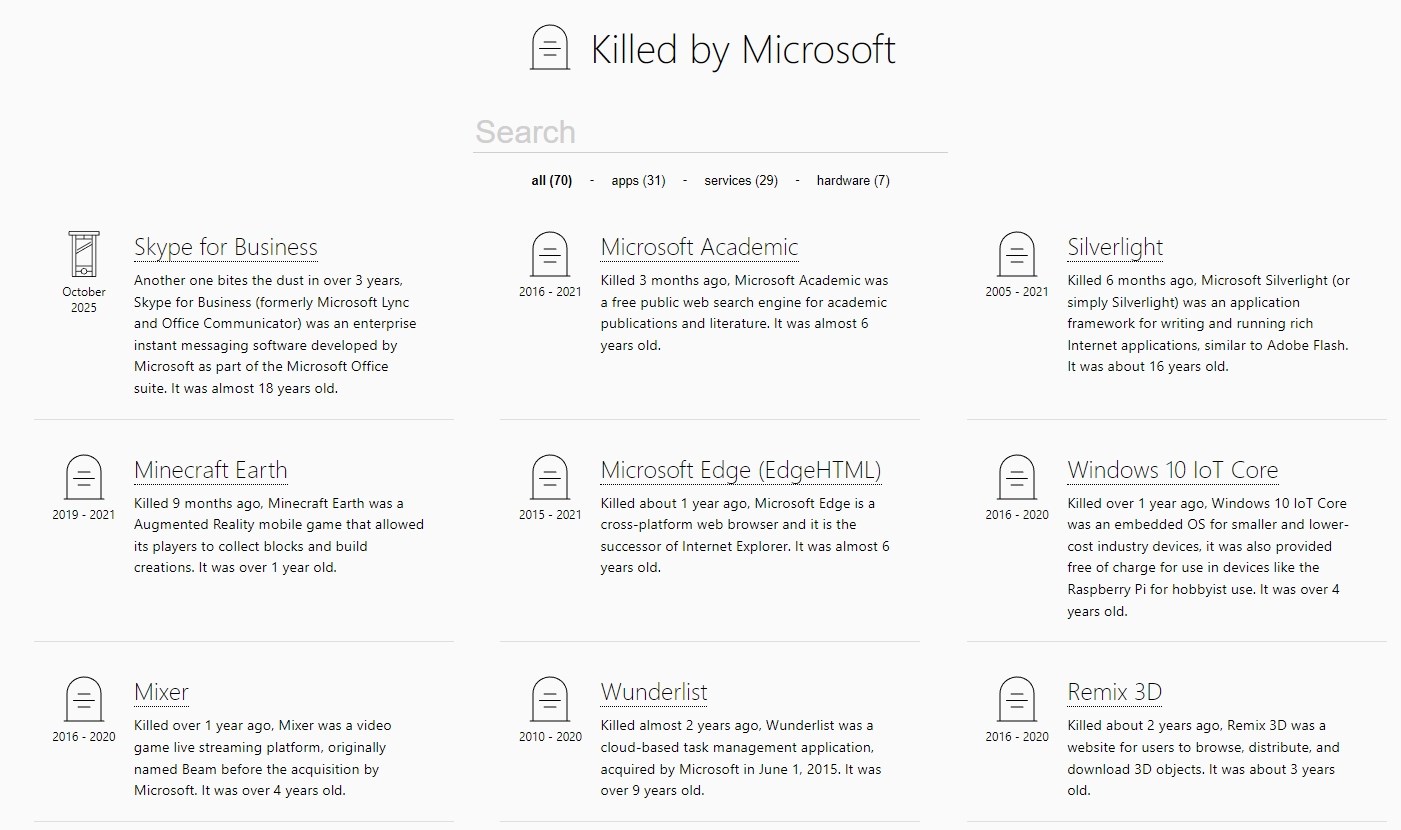Click the Killed by Microsoft page title
Image resolution: width=1401 pixels, height=830 pixels.
tap(743, 50)
